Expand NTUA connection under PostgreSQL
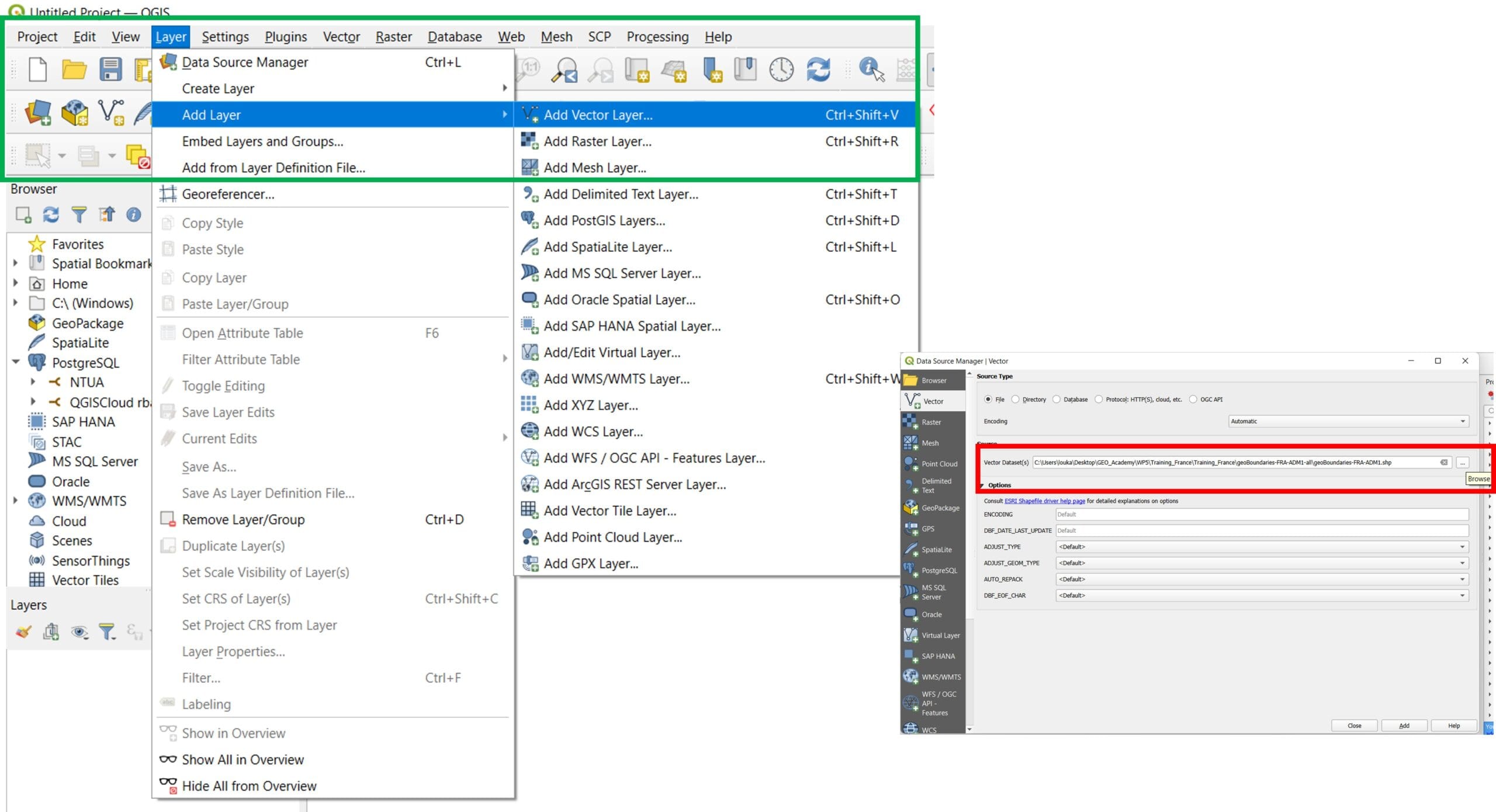 pos(33,382)
